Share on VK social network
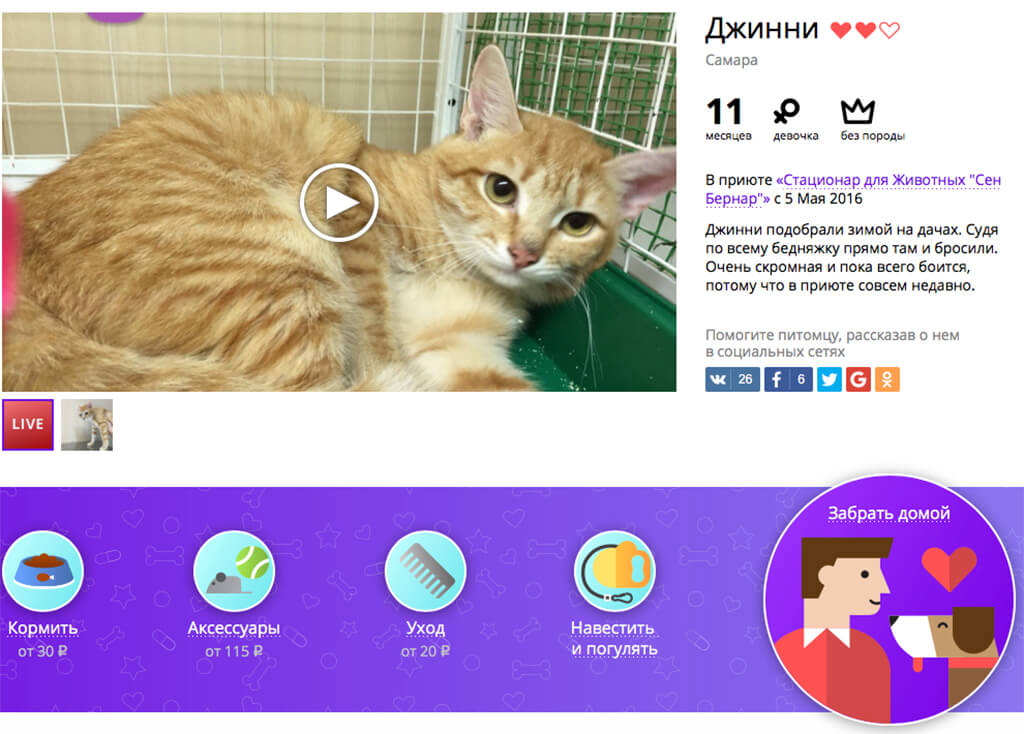1024x734 pixels. [x=732, y=379]
